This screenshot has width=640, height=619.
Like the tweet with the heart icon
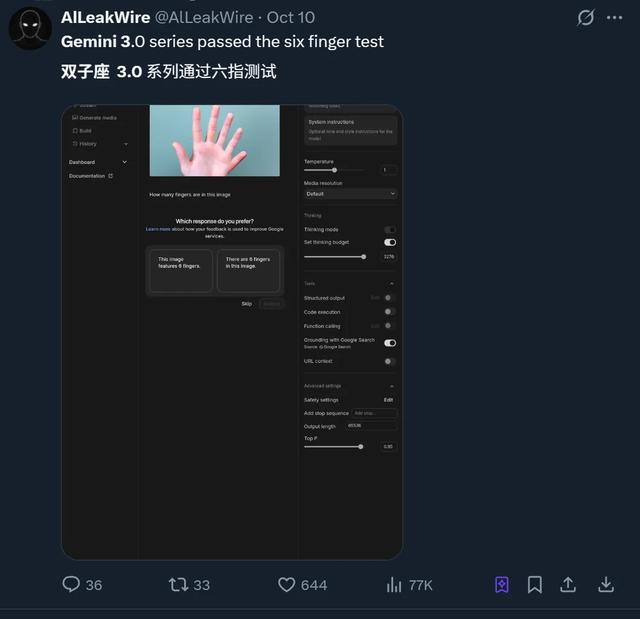coord(287,584)
